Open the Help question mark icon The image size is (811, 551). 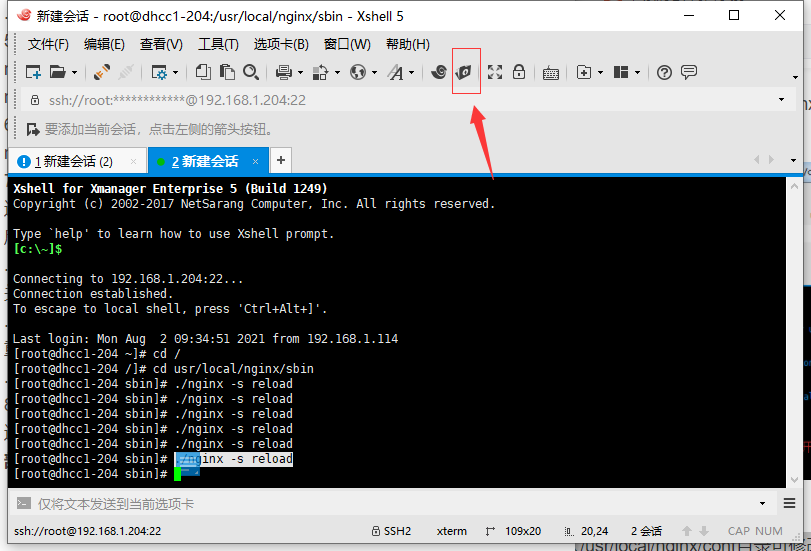coord(664,72)
